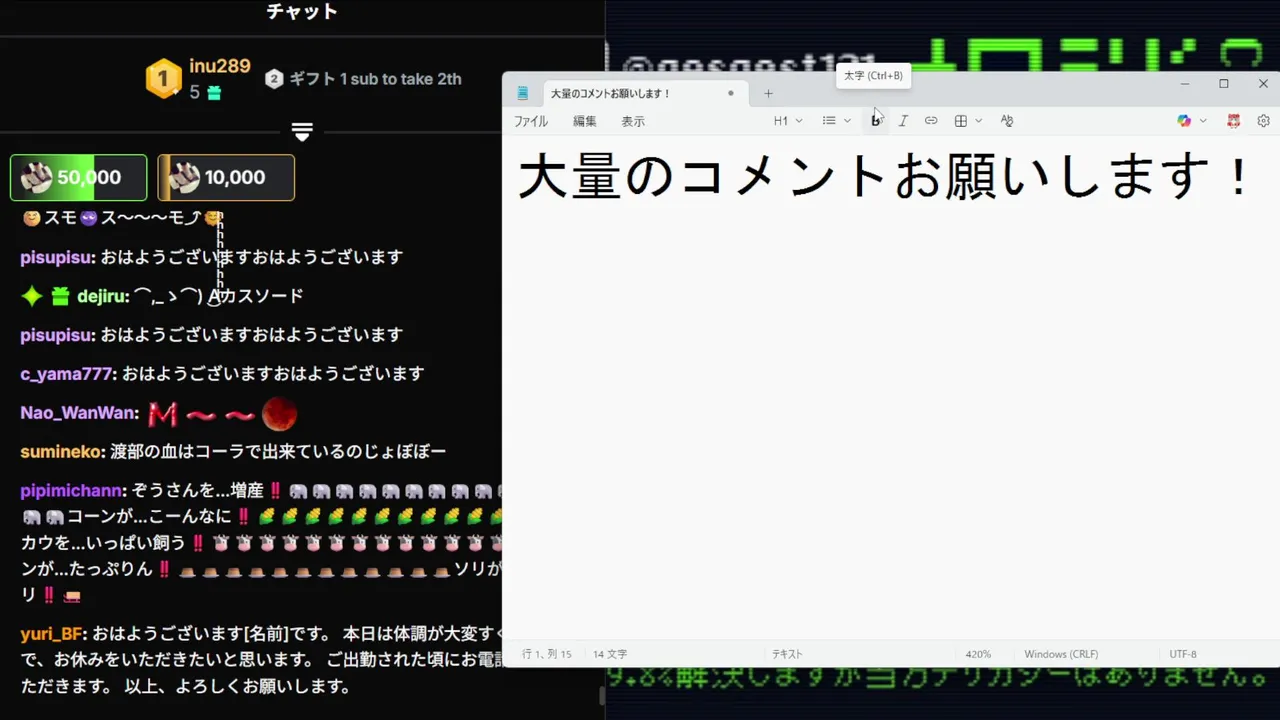
Task: Click the スモ スーーーモ emote message
Action: 122,218
